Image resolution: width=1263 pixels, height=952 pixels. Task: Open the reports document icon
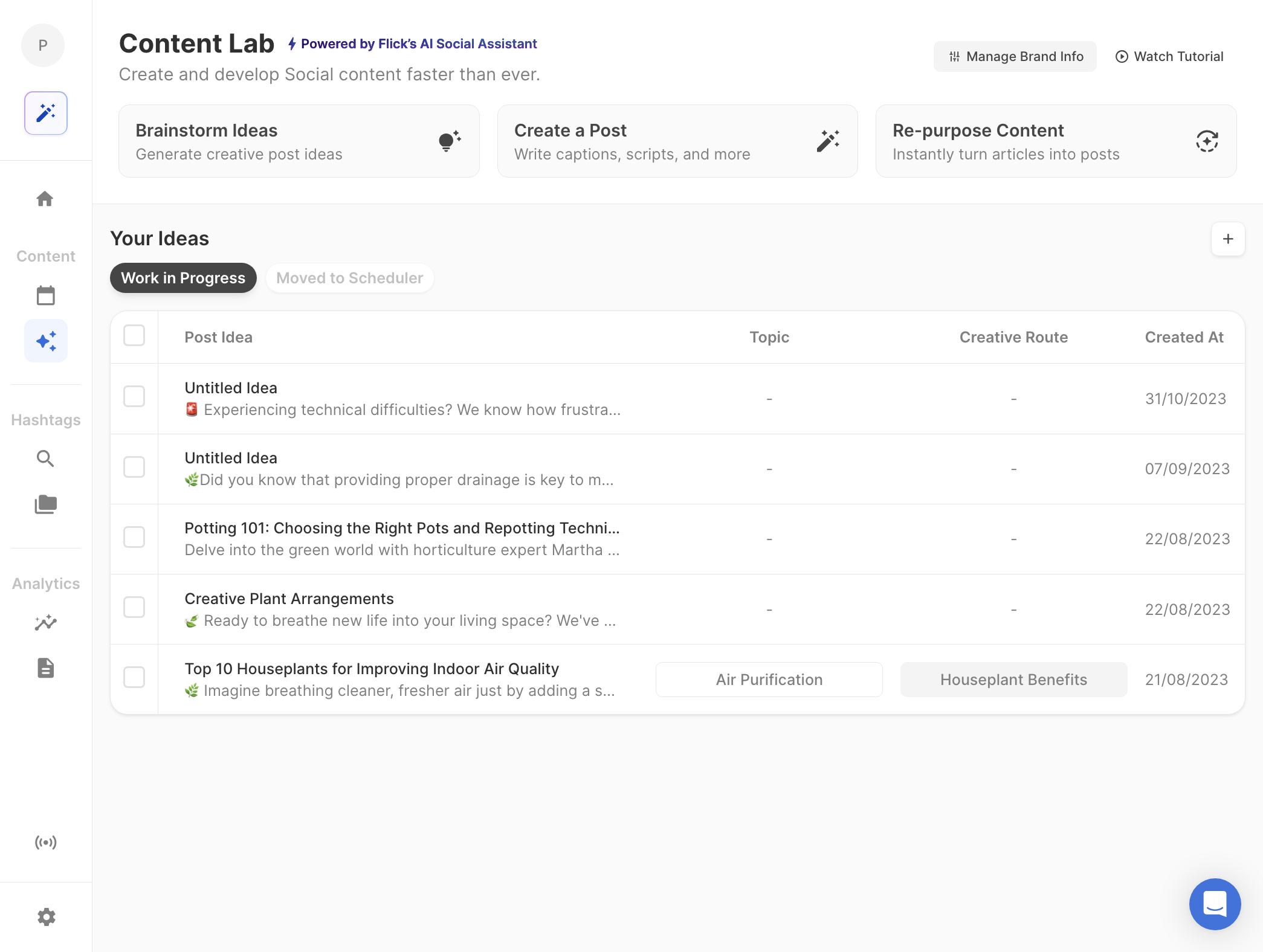coord(45,668)
